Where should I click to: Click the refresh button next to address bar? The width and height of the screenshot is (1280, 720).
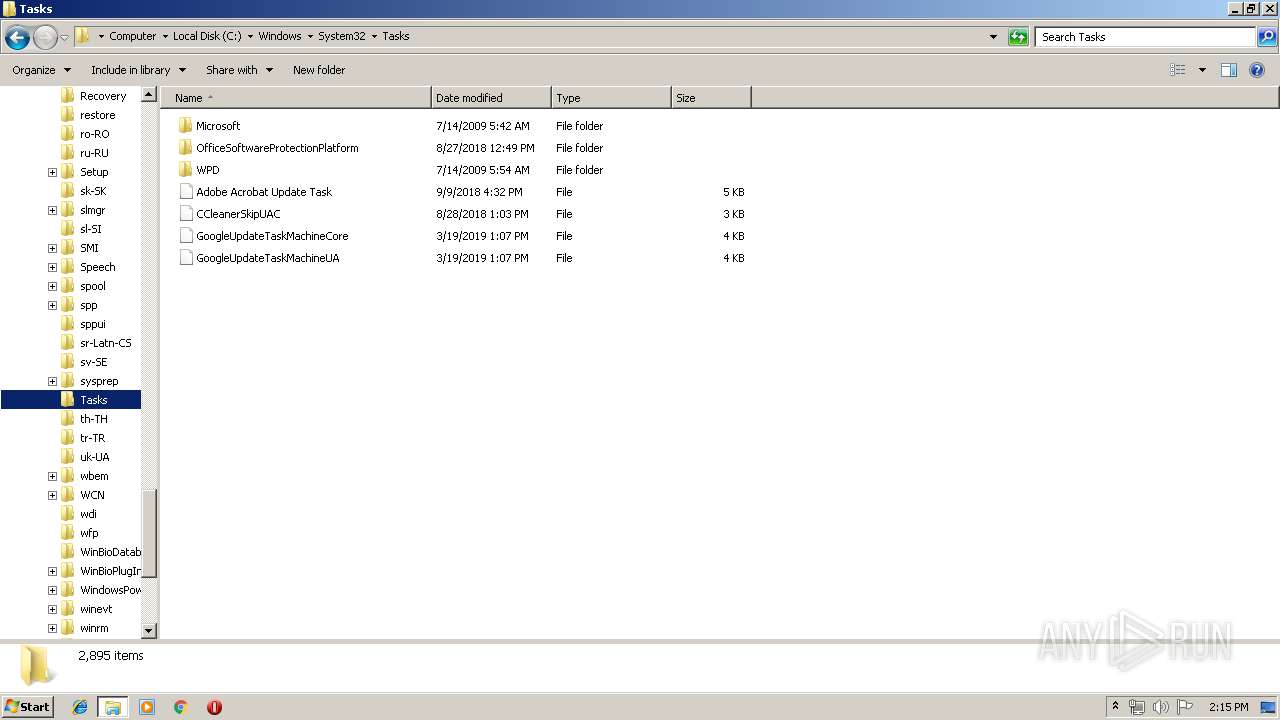1018,37
